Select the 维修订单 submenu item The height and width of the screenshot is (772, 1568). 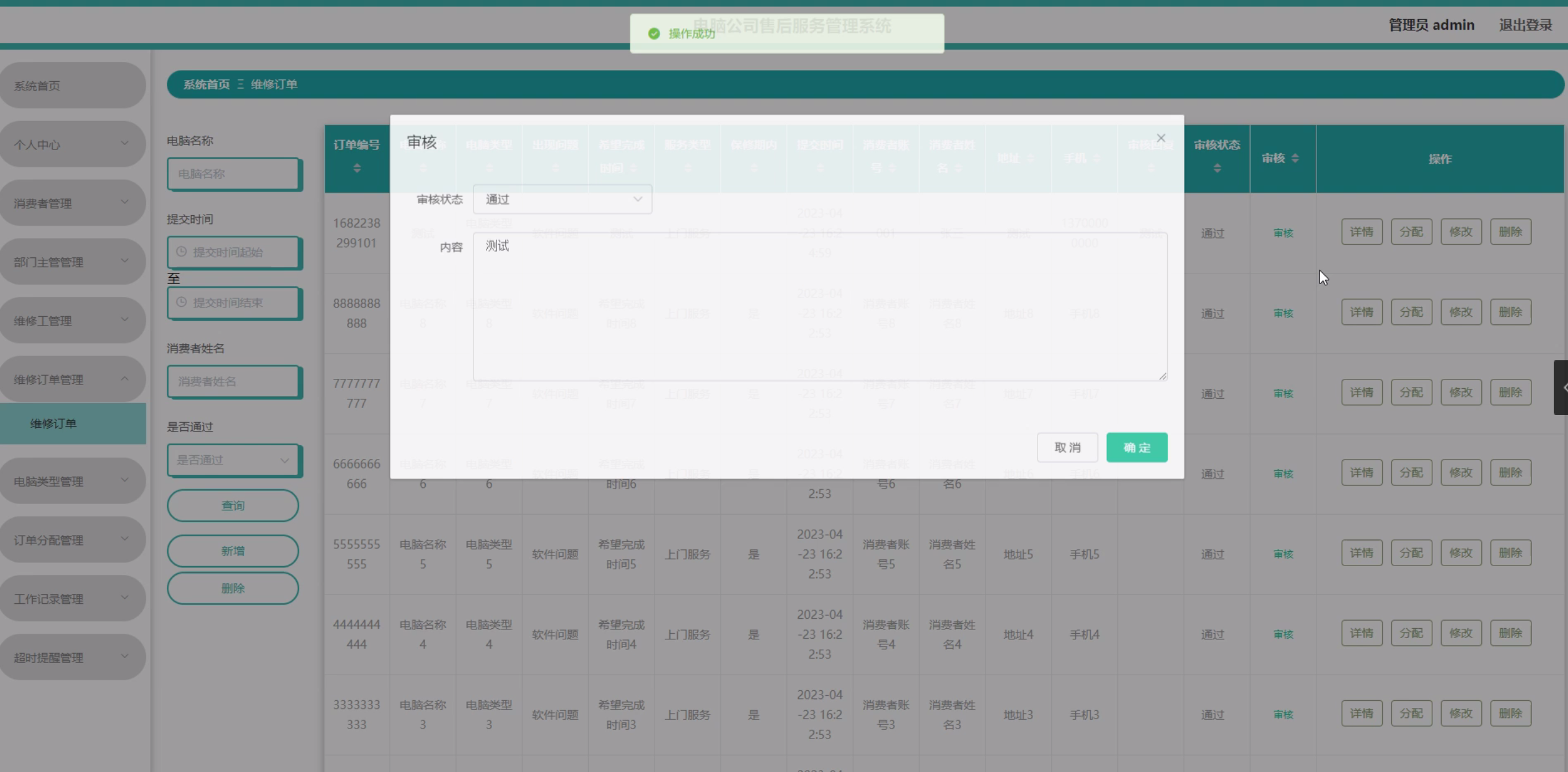point(54,424)
